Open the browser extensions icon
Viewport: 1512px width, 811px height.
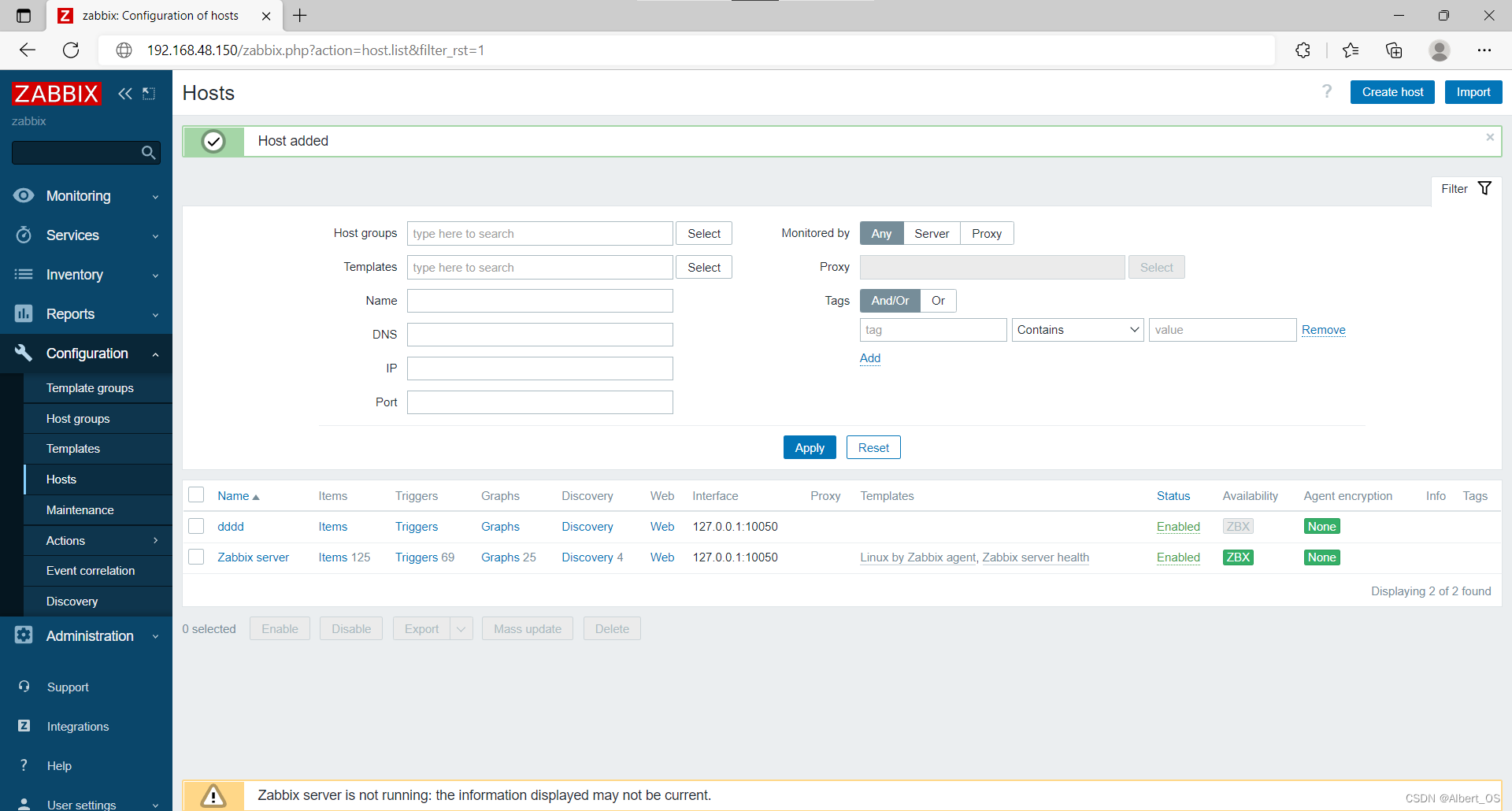pos(1303,50)
